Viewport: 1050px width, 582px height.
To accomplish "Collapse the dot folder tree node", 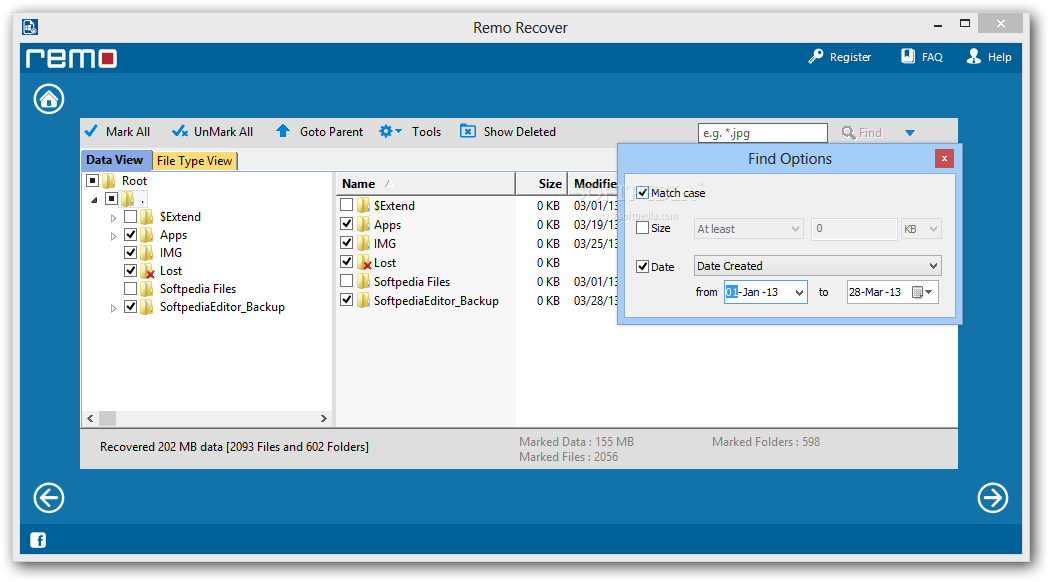I will pos(94,200).
